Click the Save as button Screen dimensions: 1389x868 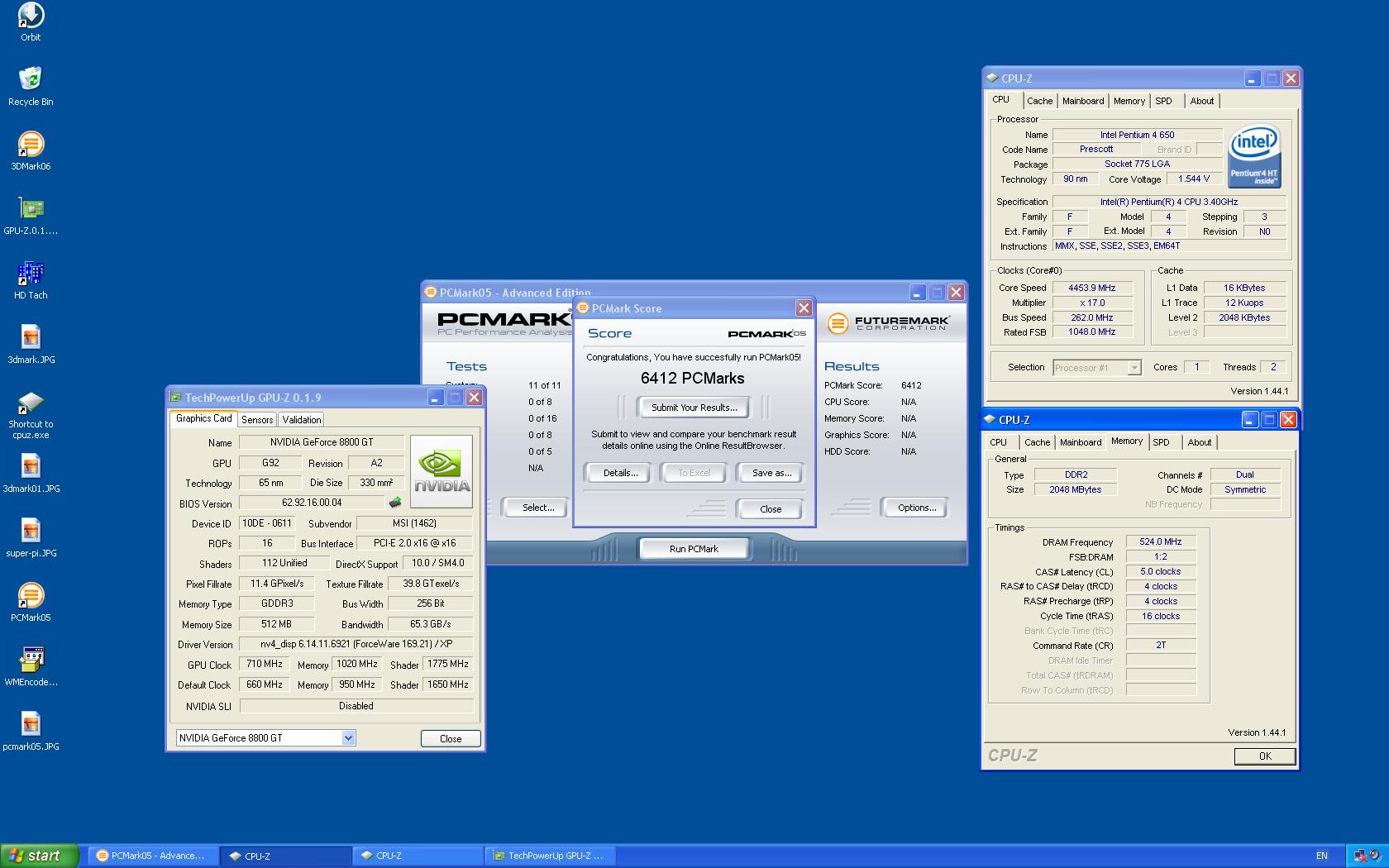click(x=771, y=473)
